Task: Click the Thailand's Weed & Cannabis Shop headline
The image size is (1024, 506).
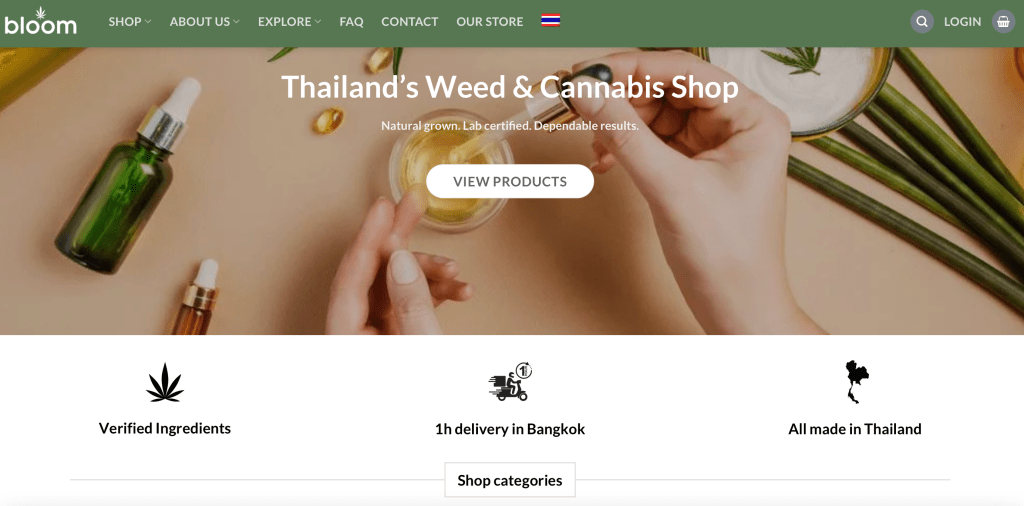Action: pos(510,87)
